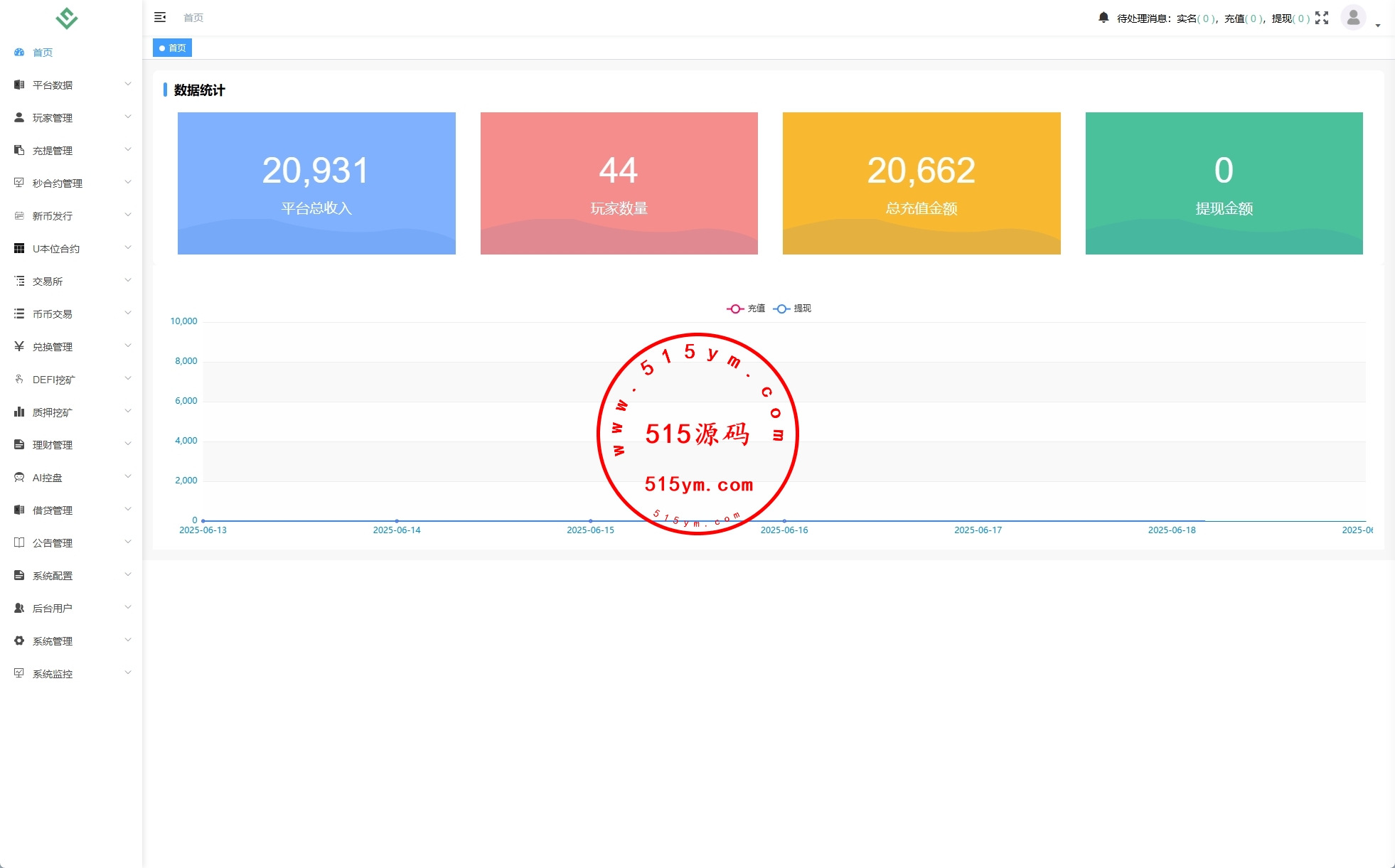Open the 充提管理 sidebar menu

point(53,151)
